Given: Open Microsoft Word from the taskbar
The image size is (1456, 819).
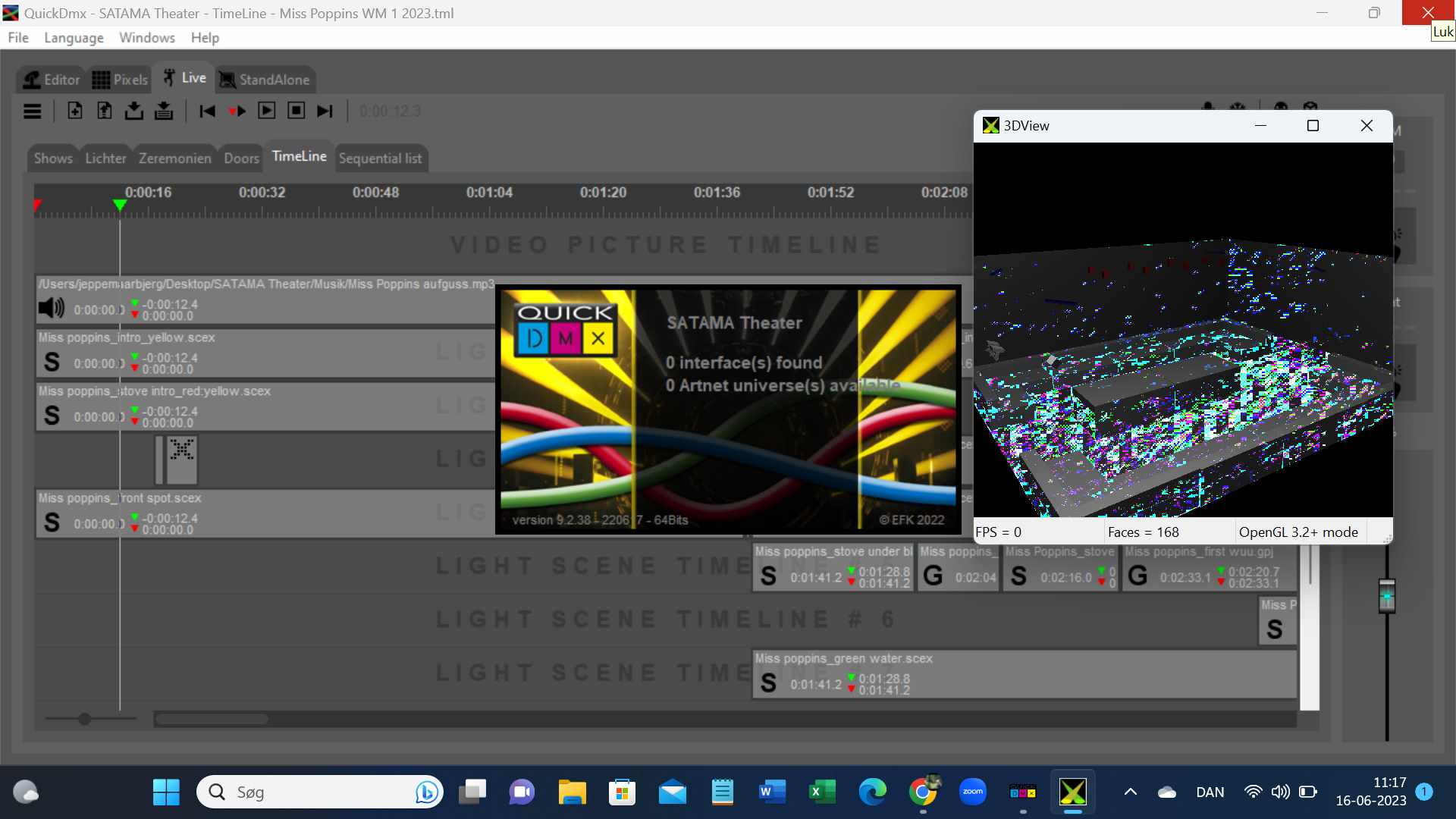Looking at the screenshot, I should click(772, 792).
